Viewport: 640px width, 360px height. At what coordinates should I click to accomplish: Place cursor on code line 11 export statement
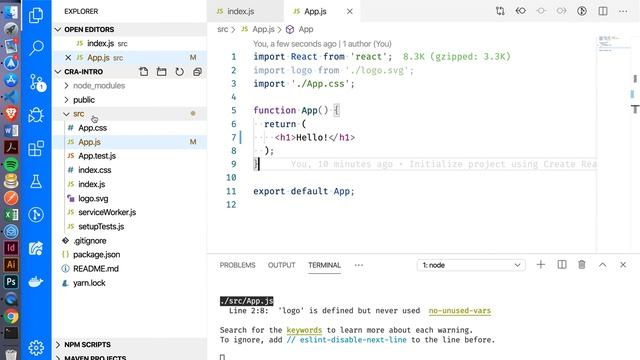pyautogui.click(x=304, y=191)
